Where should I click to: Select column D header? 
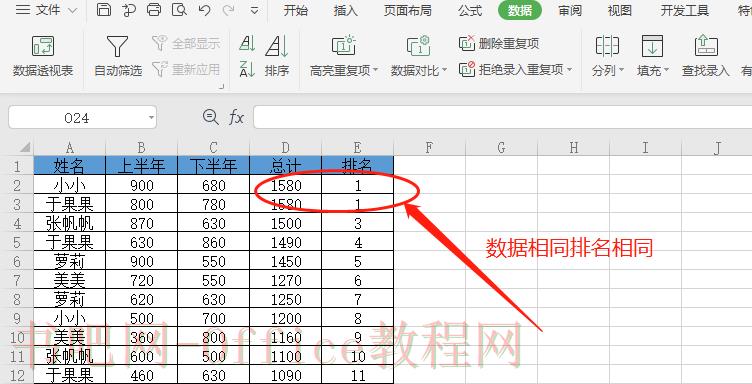pos(285,147)
